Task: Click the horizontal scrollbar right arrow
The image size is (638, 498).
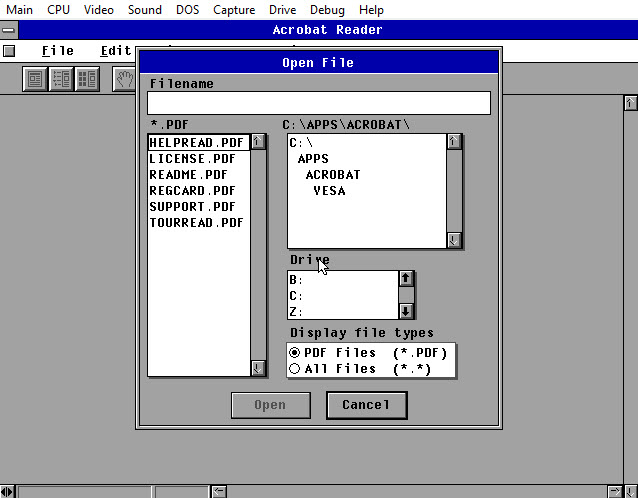Action: pyautogui.click(x=615, y=492)
